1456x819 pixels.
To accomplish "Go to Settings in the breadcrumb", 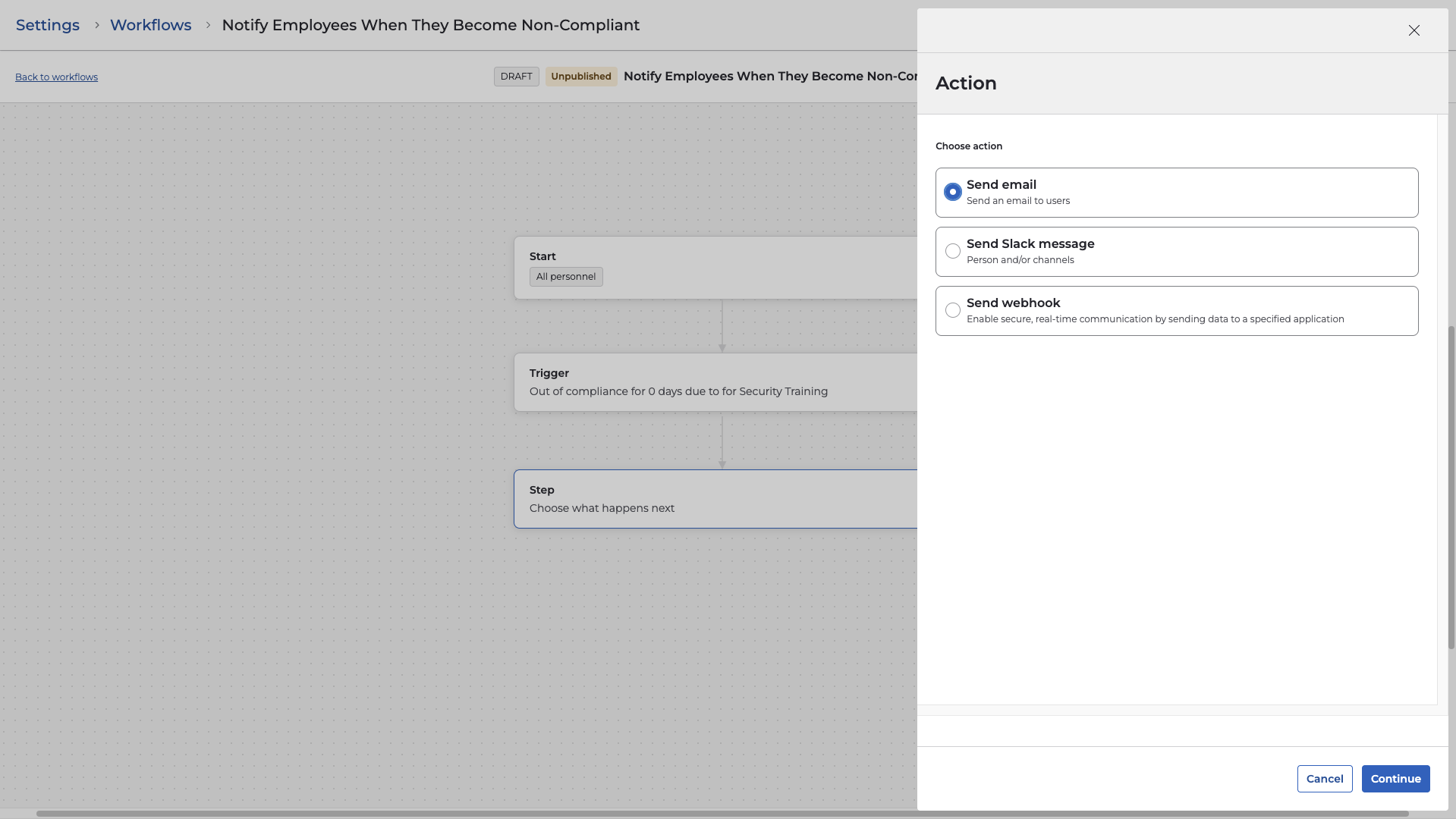I will (x=48, y=25).
